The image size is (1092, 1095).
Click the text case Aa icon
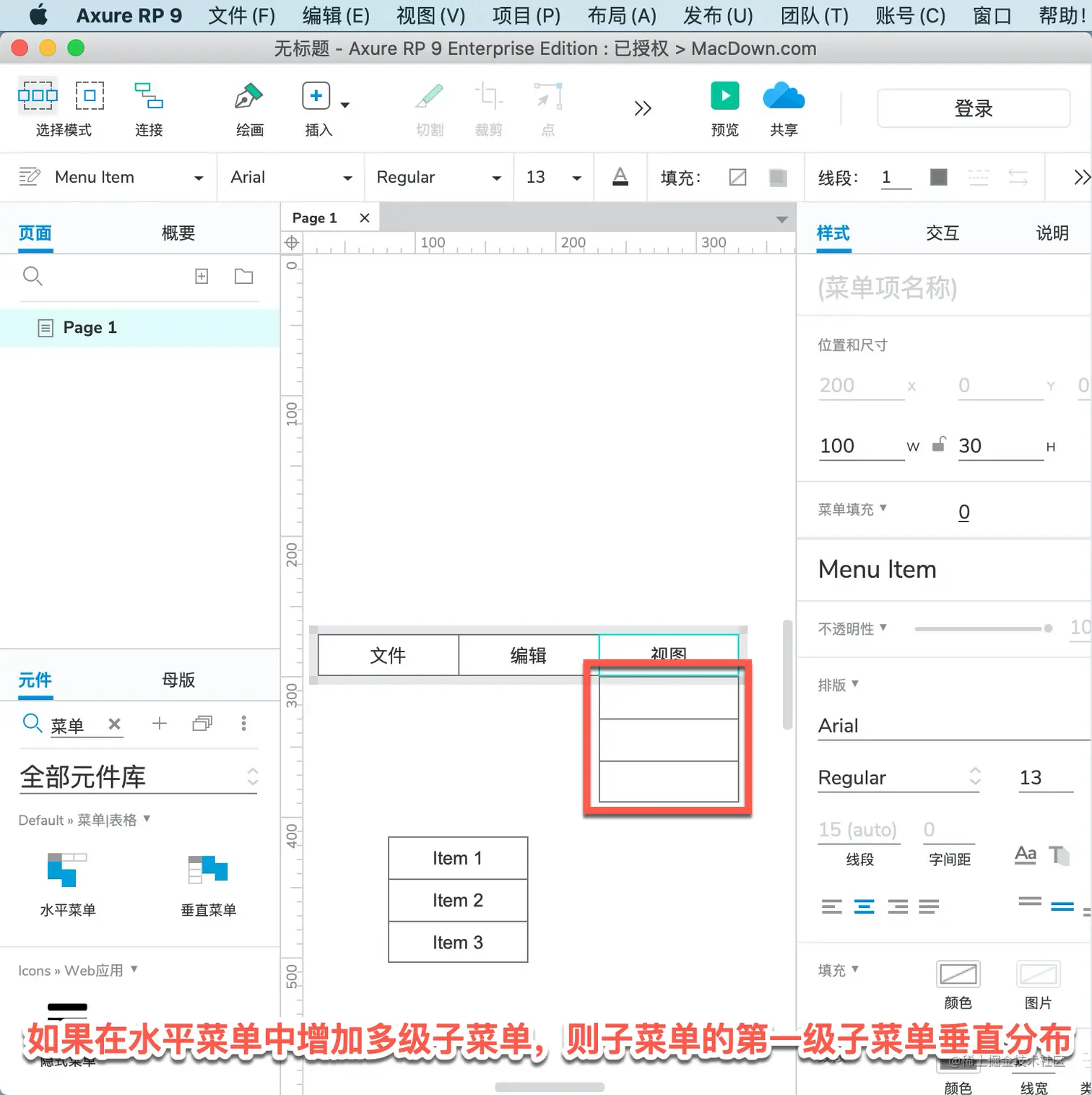coord(1026,854)
